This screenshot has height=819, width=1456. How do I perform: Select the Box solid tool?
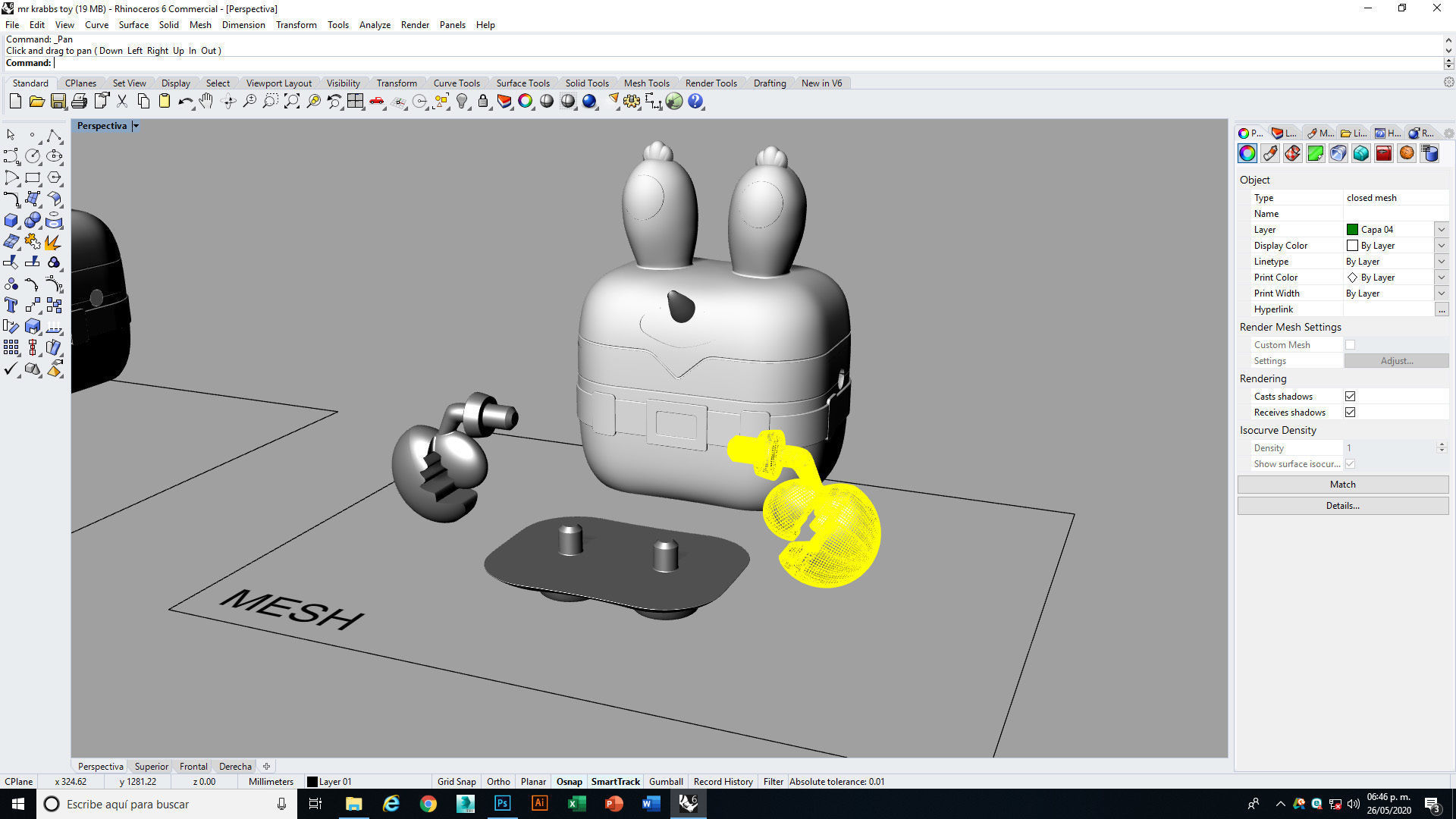click(11, 221)
